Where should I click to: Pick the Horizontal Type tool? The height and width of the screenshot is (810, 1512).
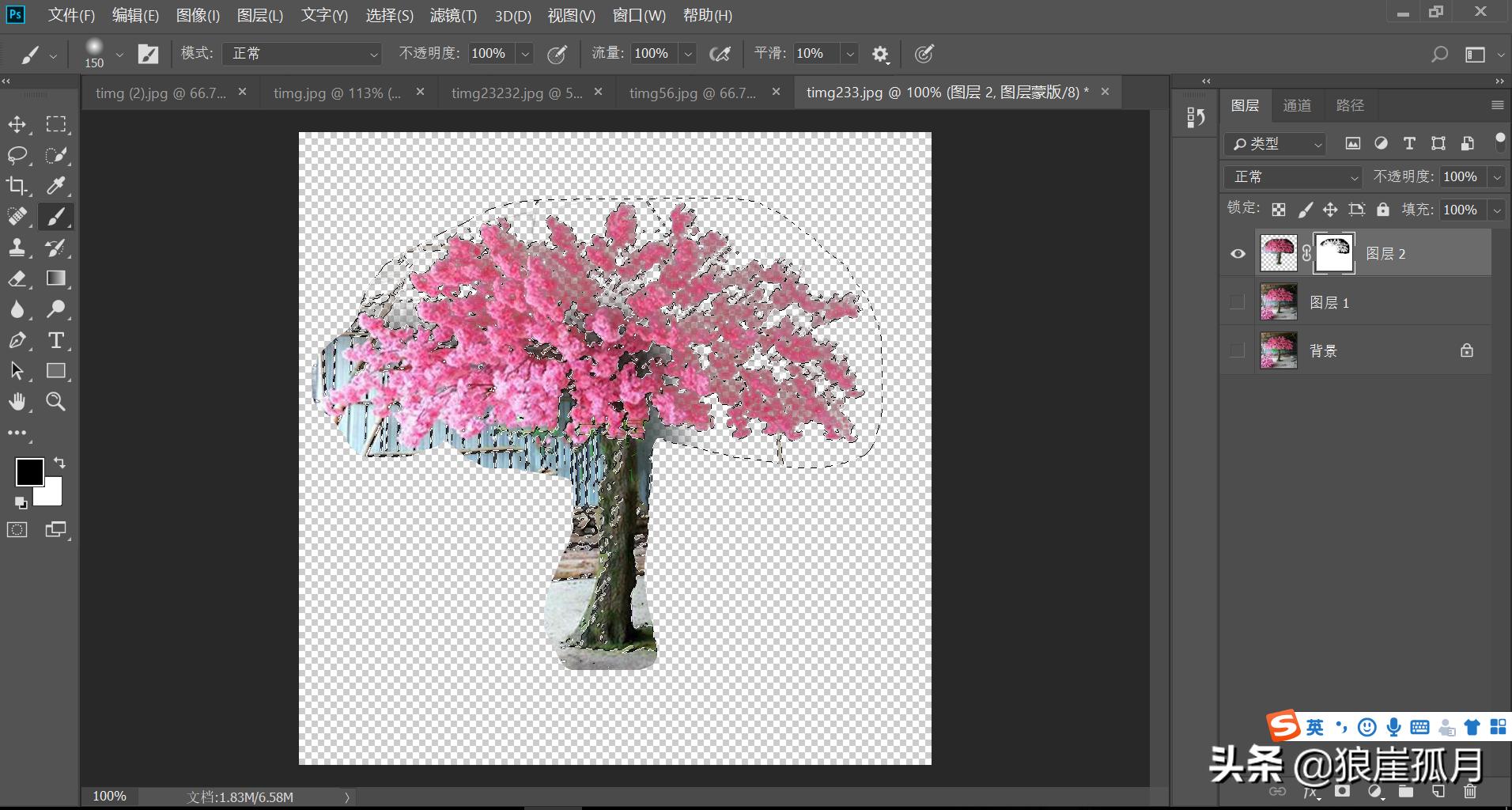pos(55,340)
